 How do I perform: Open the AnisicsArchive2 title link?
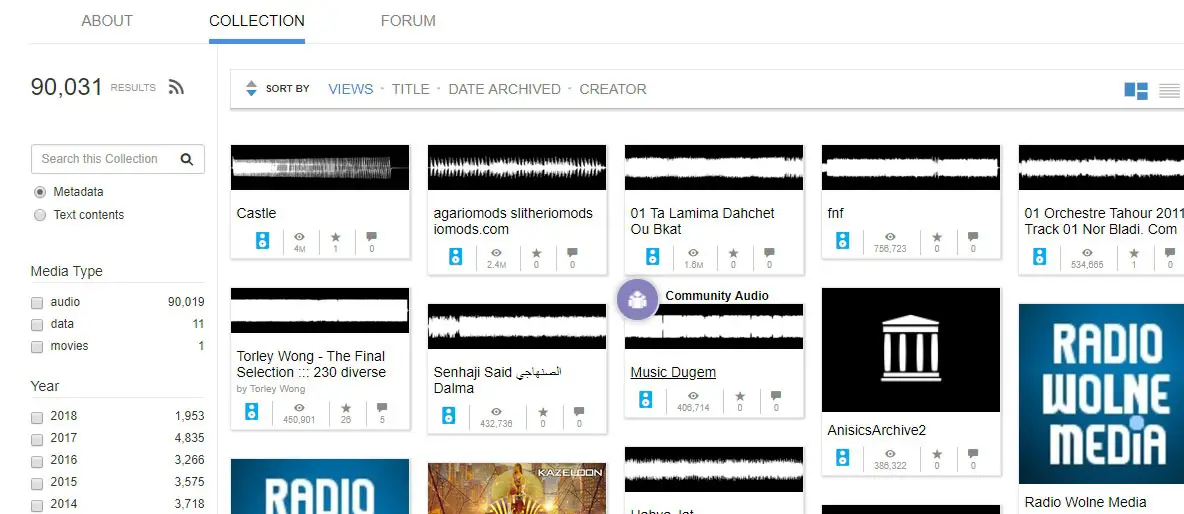pyautogui.click(x=877, y=430)
